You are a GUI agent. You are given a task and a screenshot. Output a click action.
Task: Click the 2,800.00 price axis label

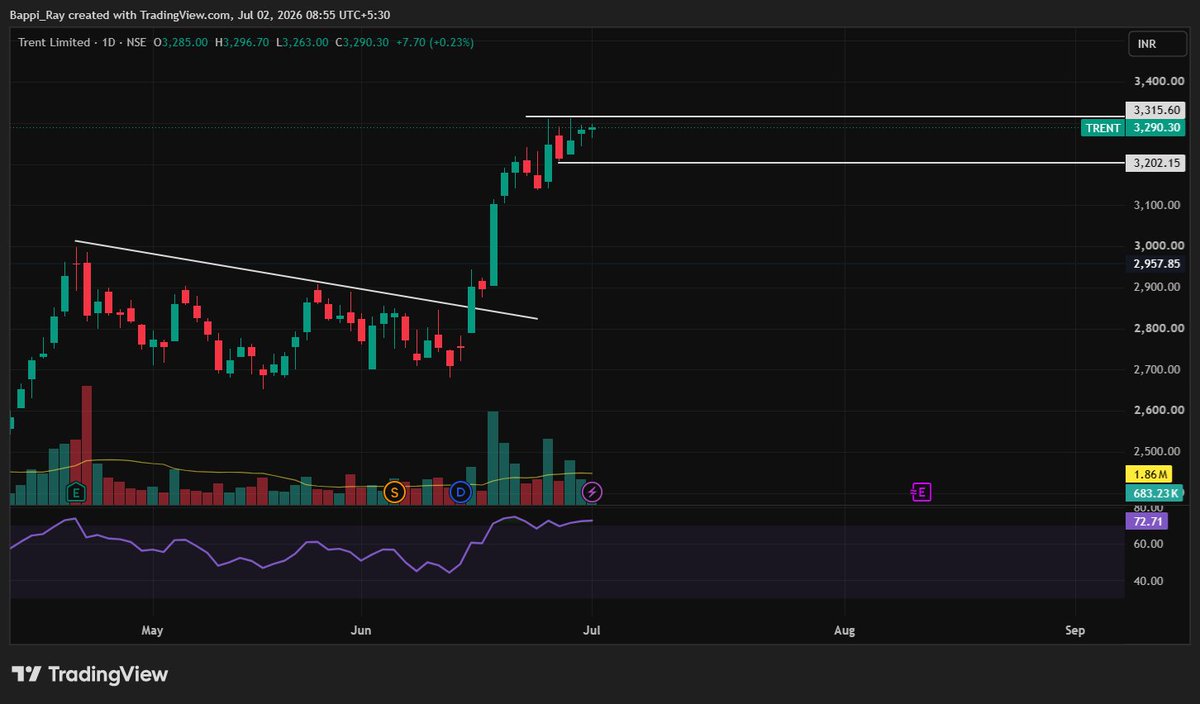(x=1159, y=329)
